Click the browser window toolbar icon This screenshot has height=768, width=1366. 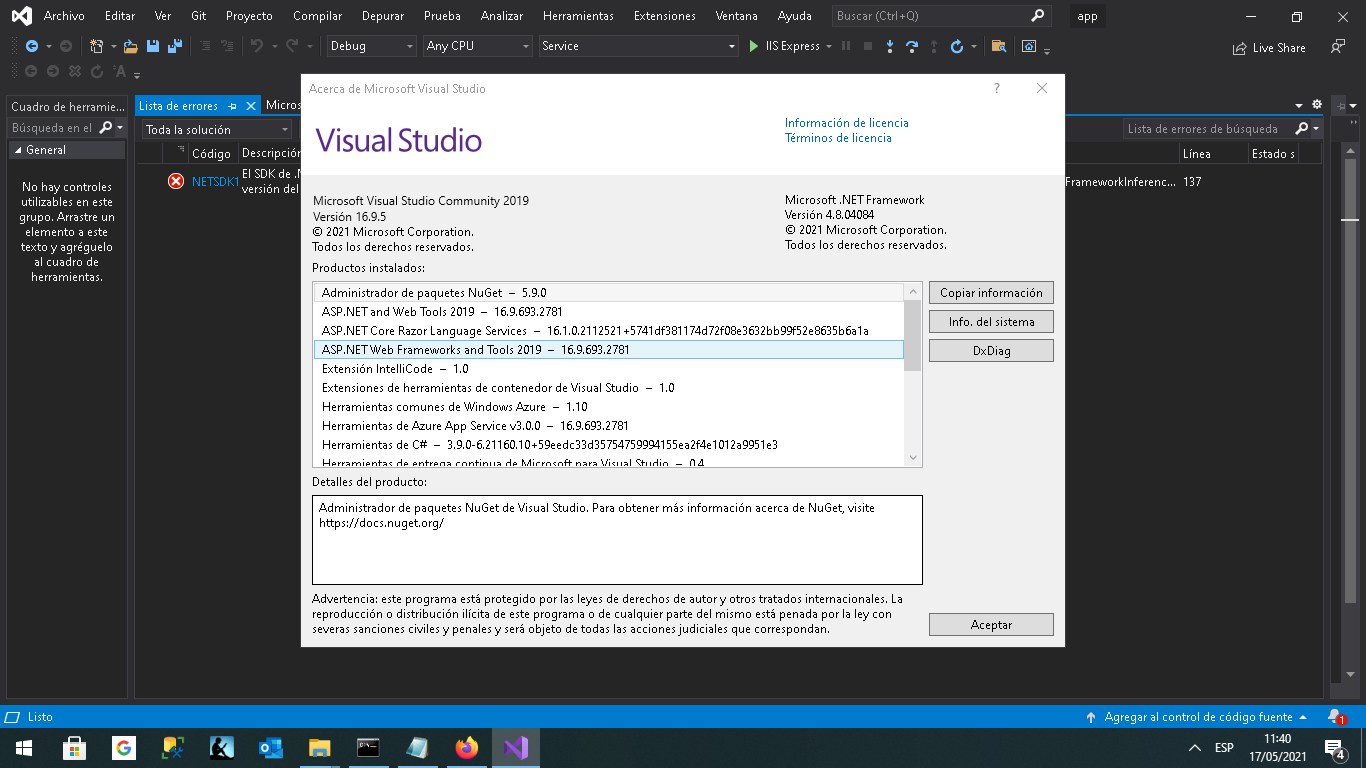tap(1029, 46)
